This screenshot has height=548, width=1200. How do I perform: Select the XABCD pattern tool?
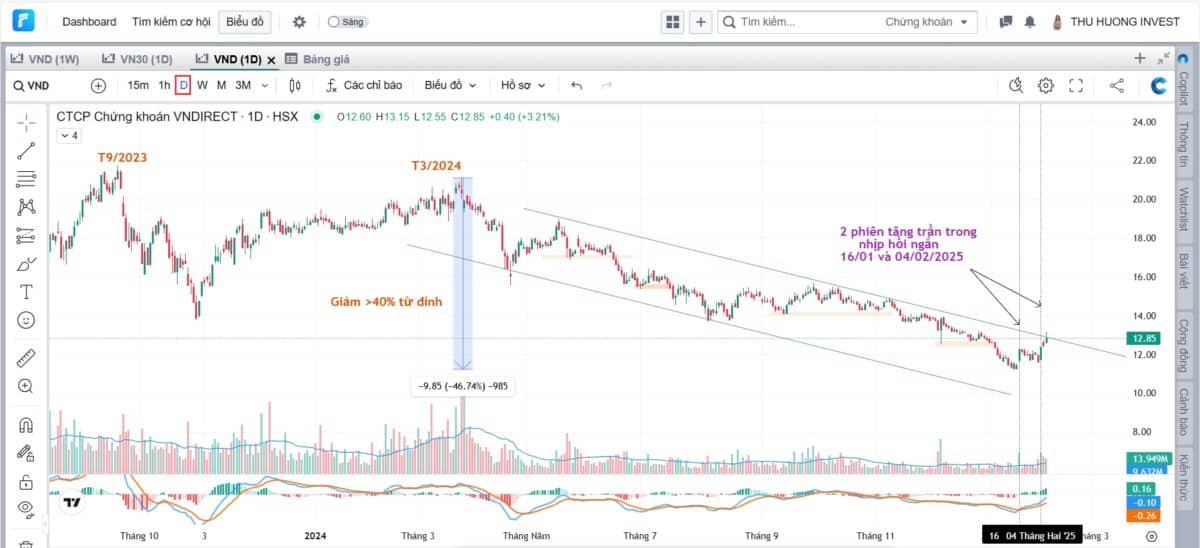[x=26, y=207]
